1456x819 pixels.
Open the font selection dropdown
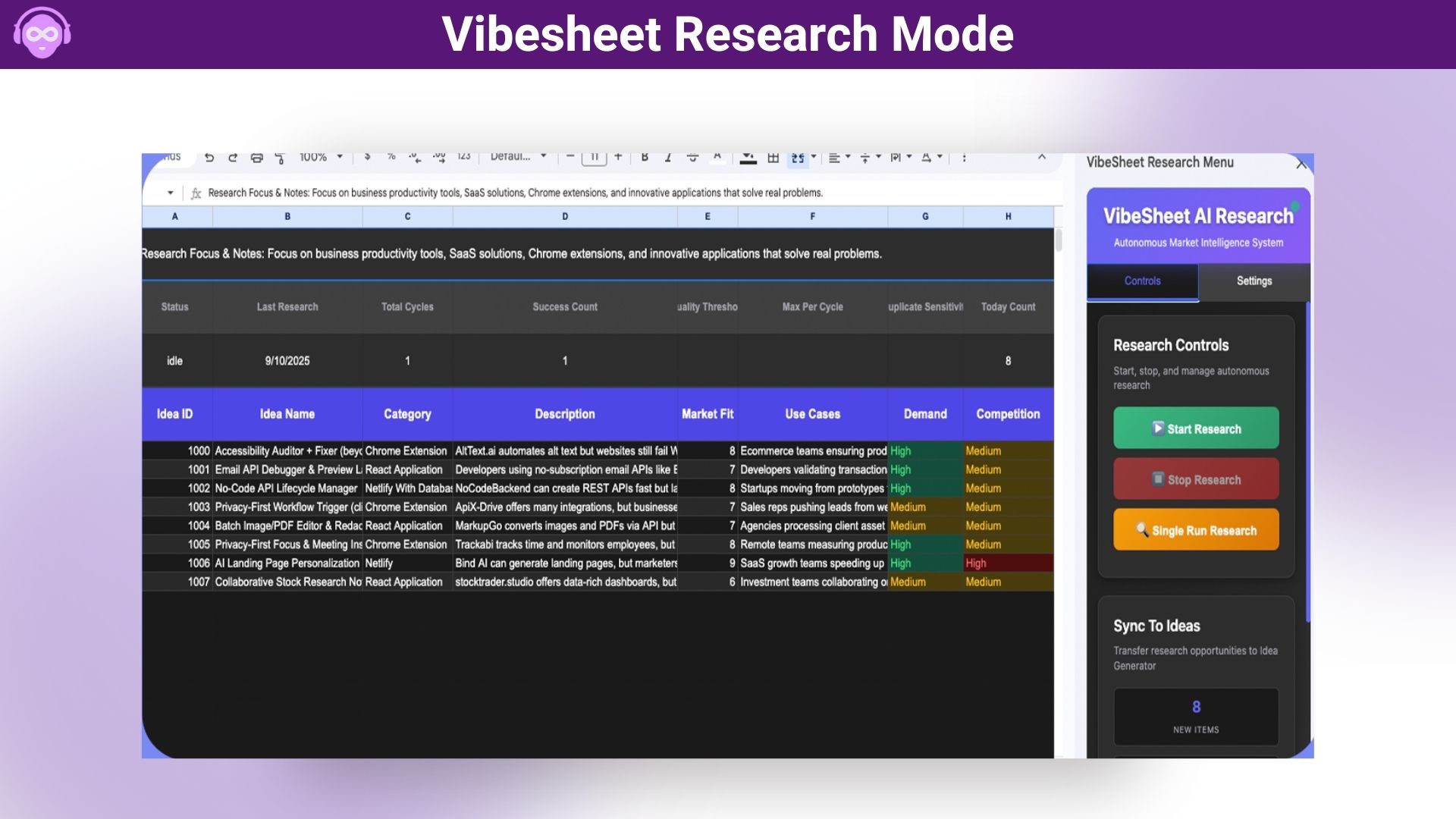518,157
